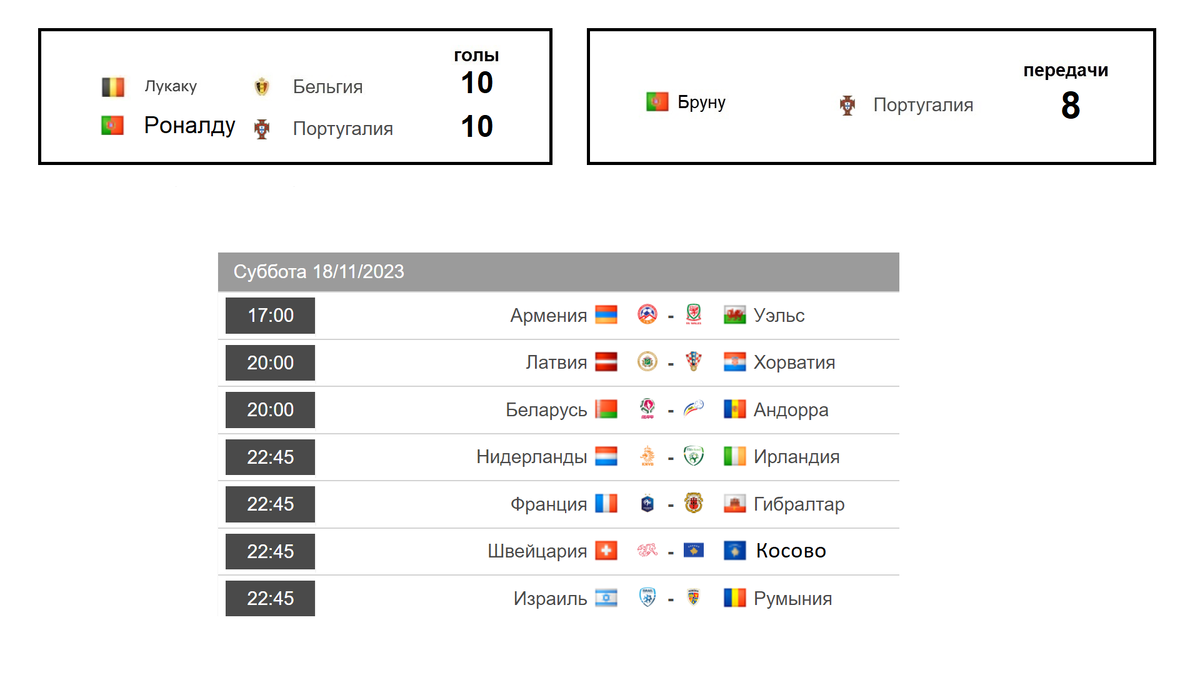
Task: Click the Andorra flag beside Андорра
Action: pos(735,409)
